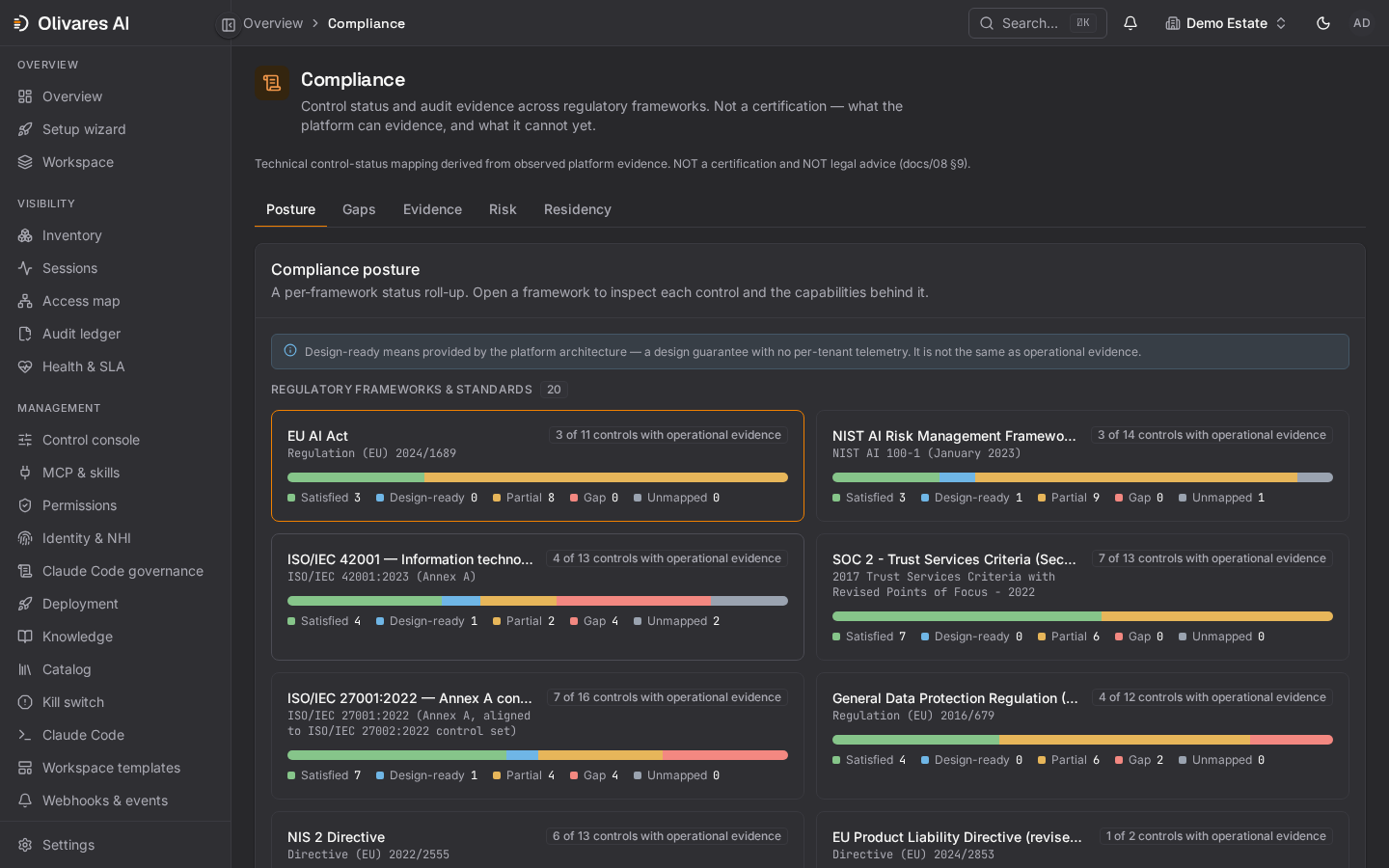
Task: Click the Inventory icon in the sidebar
Action: pyautogui.click(x=25, y=235)
